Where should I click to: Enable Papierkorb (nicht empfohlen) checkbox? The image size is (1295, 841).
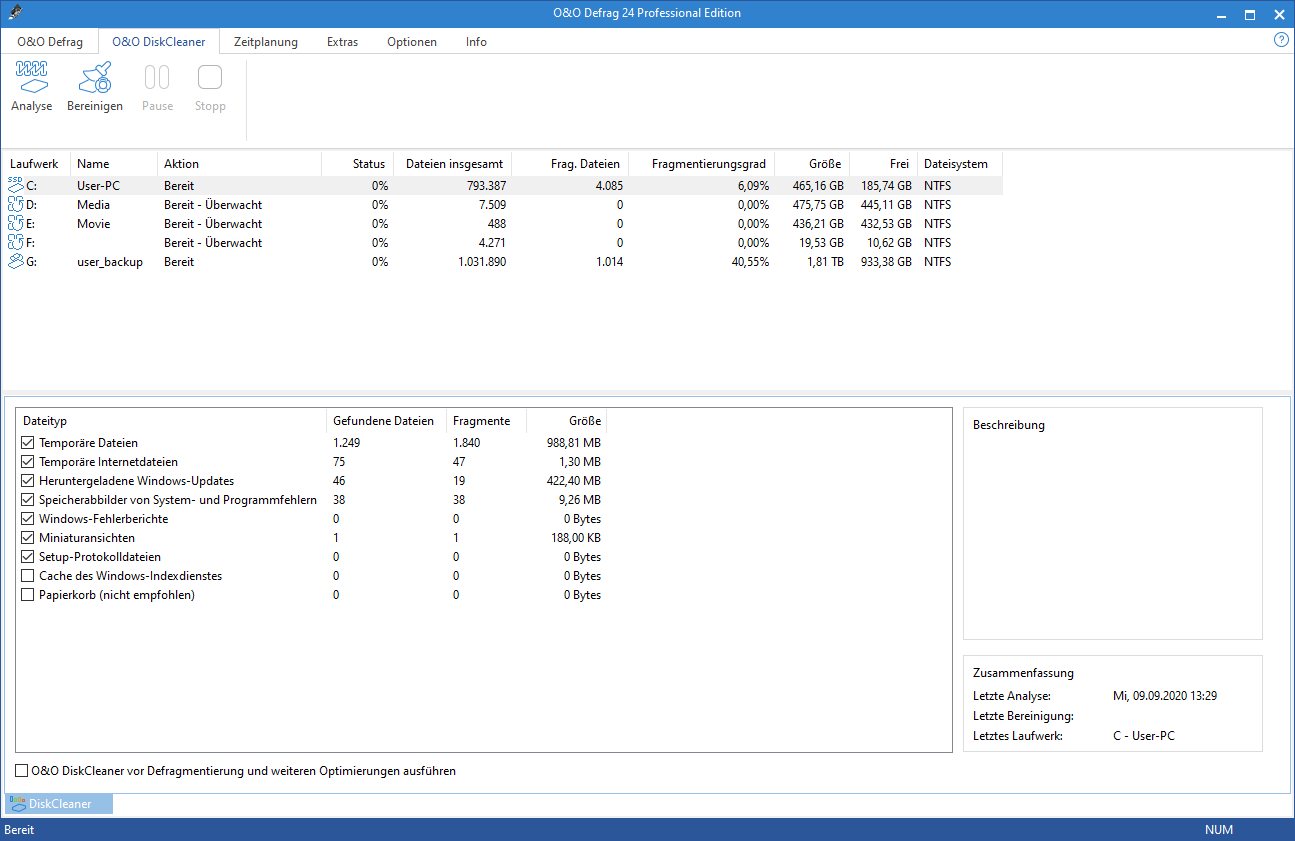click(x=28, y=595)
